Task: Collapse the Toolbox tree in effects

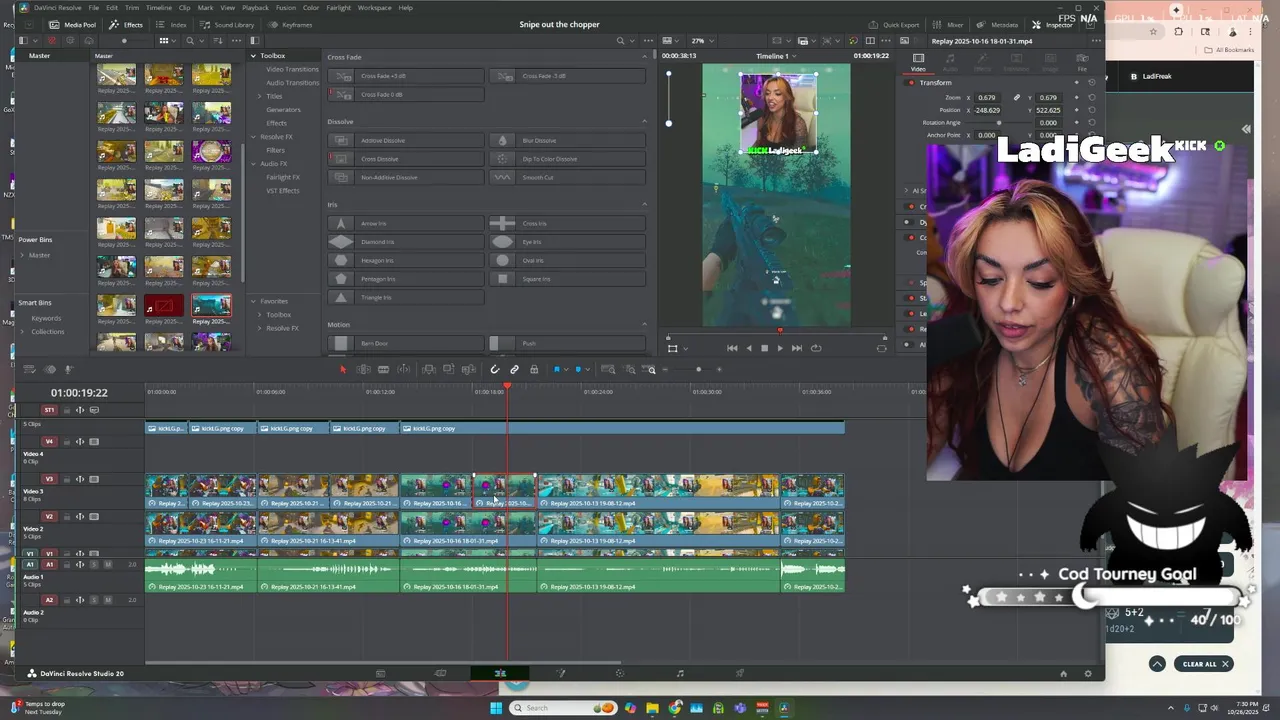Action: coord(253,56)
